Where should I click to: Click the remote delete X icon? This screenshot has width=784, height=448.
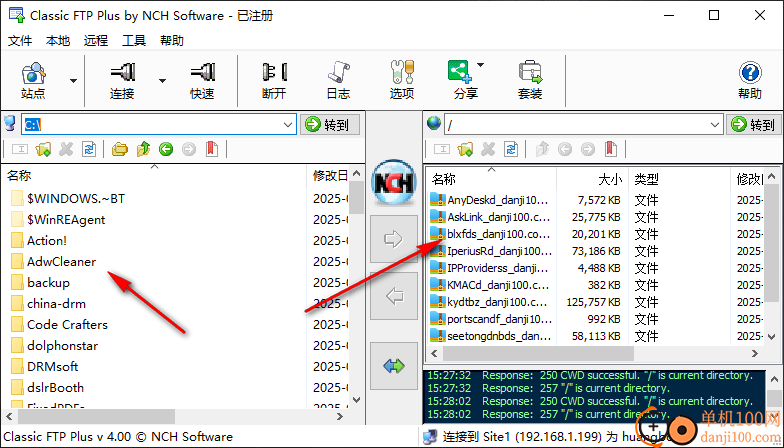pos(488,149)
